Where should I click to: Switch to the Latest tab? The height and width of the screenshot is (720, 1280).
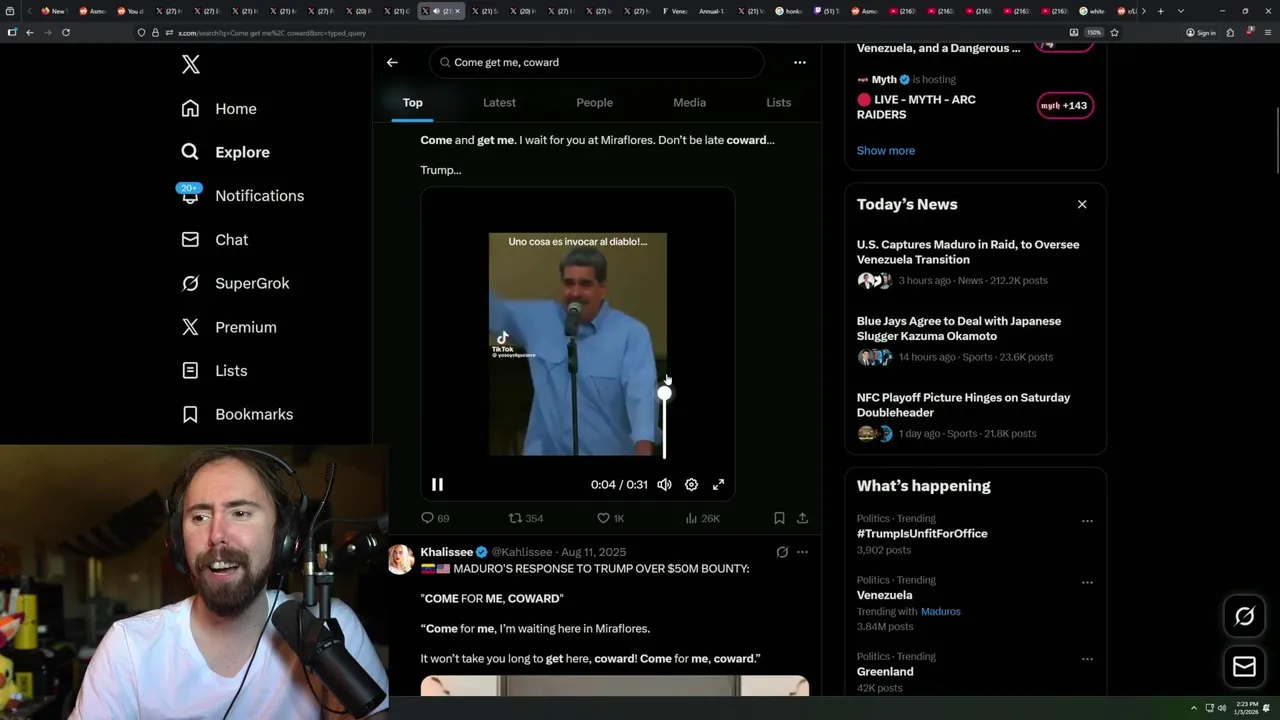(499, 102)
